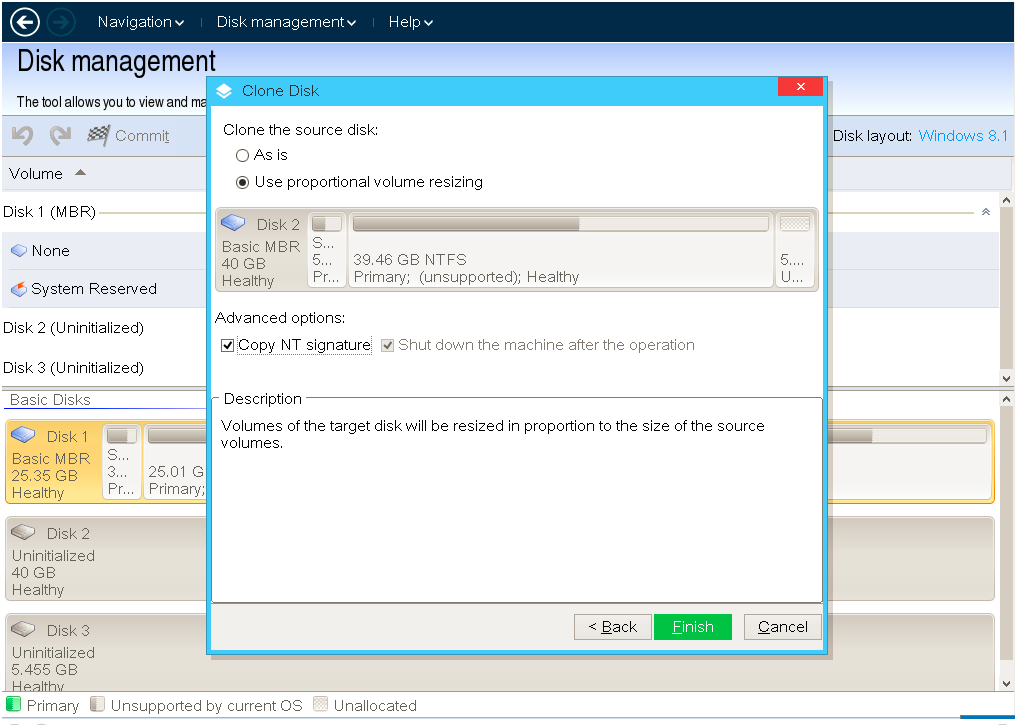1021x725 pixels.
Task: Collapse Disk 1 group with double chevron
Action: [x=986, y=212]
